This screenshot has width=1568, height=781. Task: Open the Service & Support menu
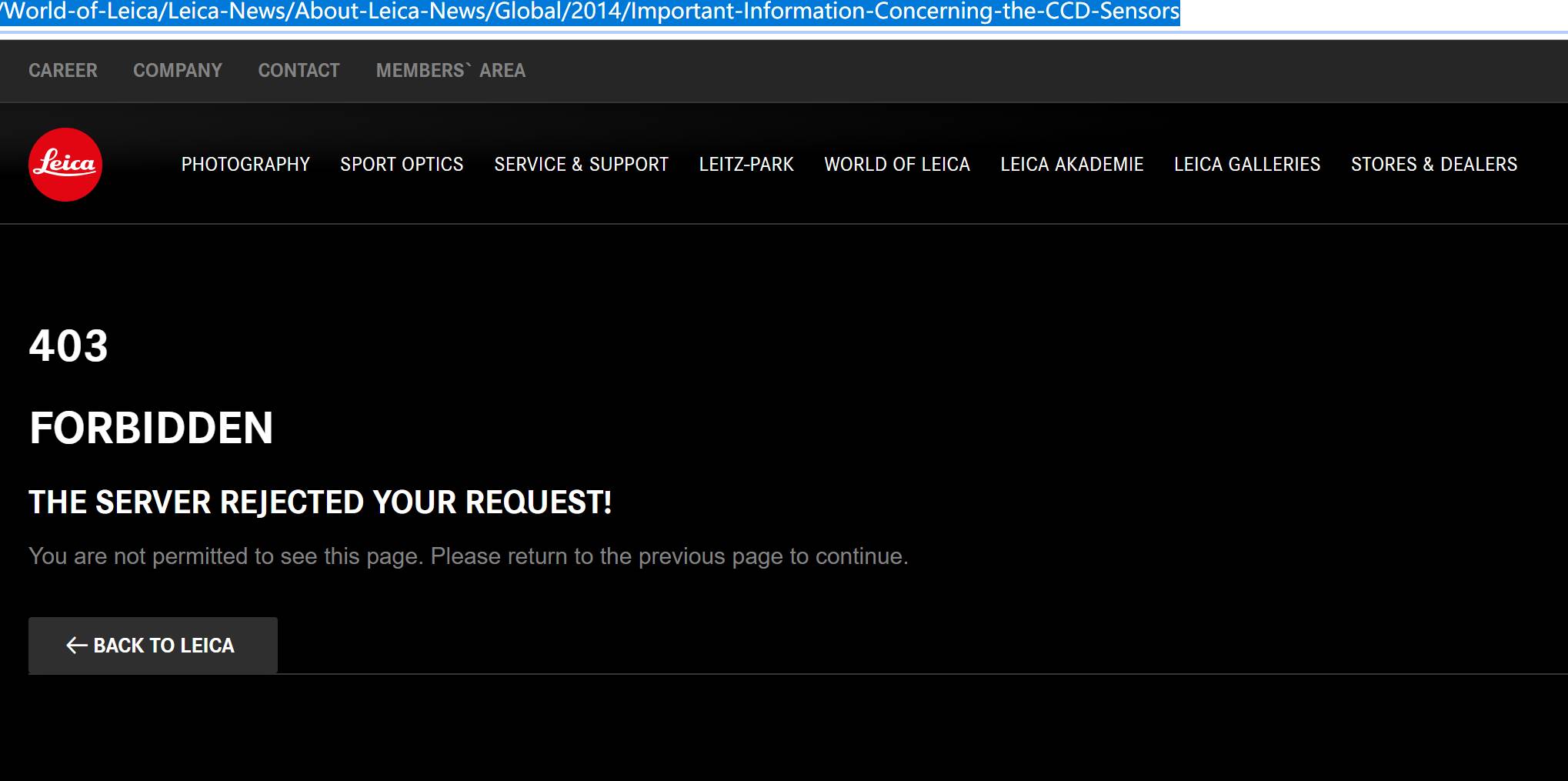pyautogui.click(x=582, y=165)
